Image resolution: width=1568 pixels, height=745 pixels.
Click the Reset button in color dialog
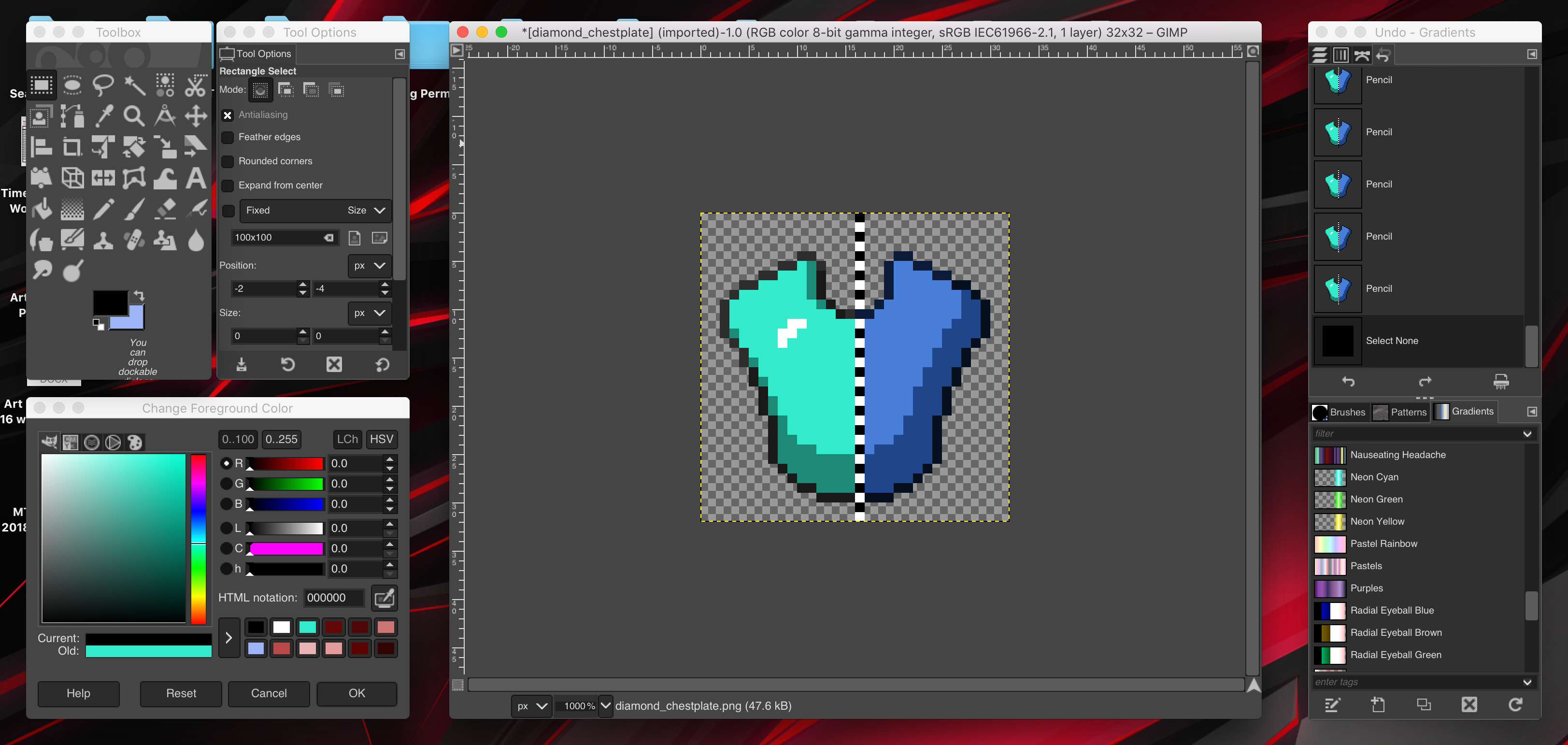point(181,693)
